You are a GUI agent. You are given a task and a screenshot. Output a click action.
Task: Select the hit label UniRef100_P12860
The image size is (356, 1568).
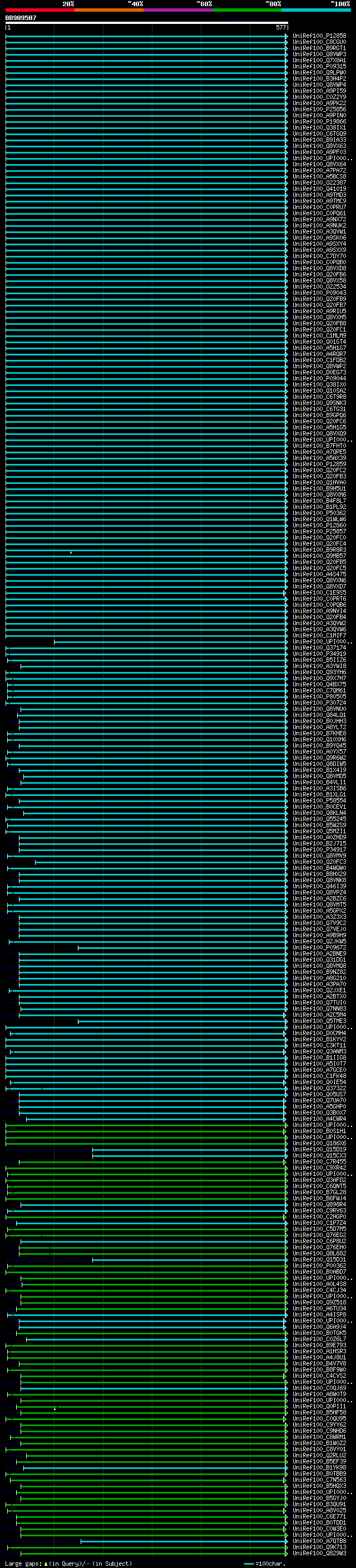(319, 525)
